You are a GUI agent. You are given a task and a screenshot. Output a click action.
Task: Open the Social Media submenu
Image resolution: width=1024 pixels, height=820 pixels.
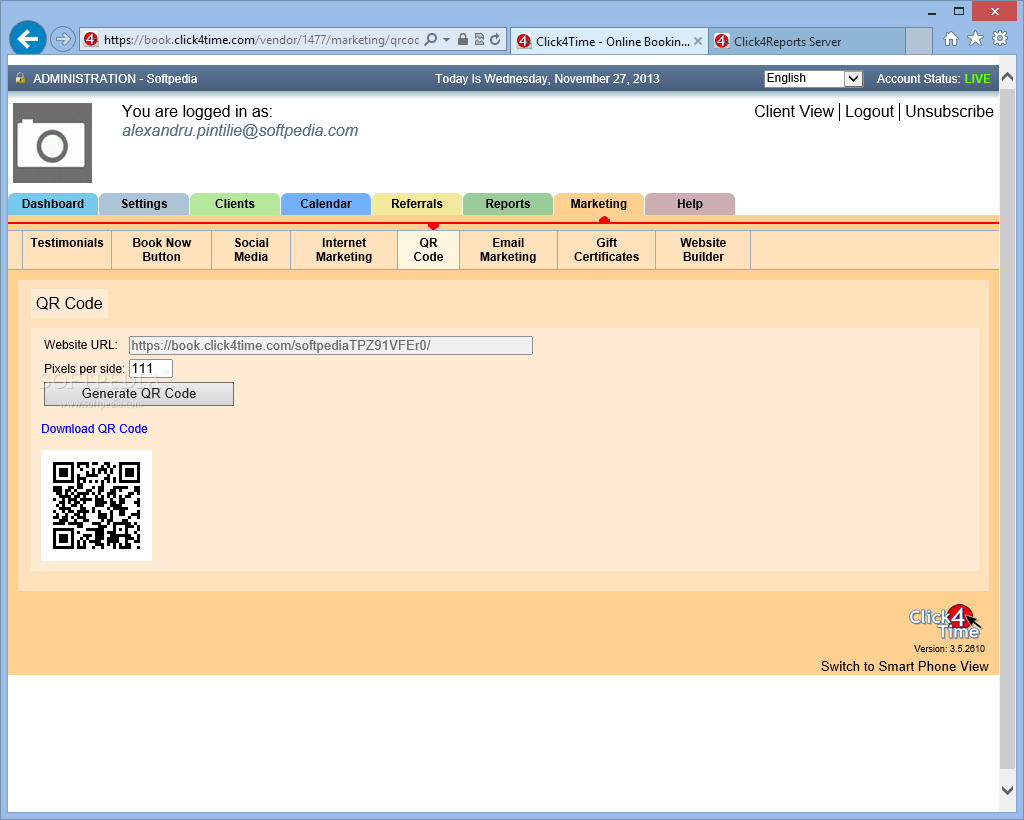pos(251,249)
